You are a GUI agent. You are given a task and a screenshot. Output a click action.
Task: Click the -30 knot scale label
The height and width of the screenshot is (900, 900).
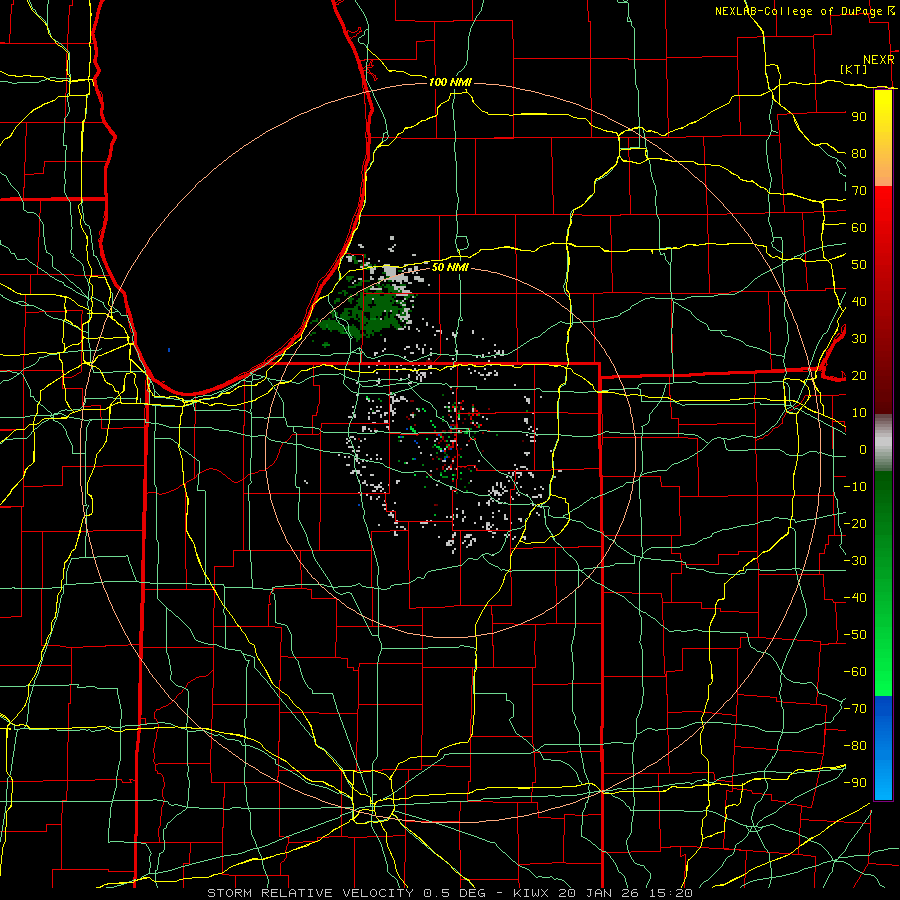[855, 561]
